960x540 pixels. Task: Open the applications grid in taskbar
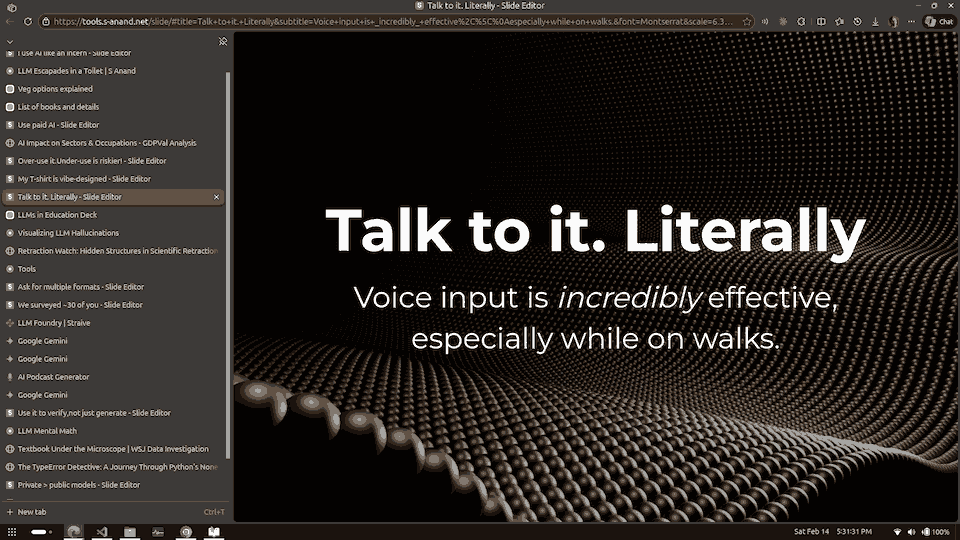[12, 532]
